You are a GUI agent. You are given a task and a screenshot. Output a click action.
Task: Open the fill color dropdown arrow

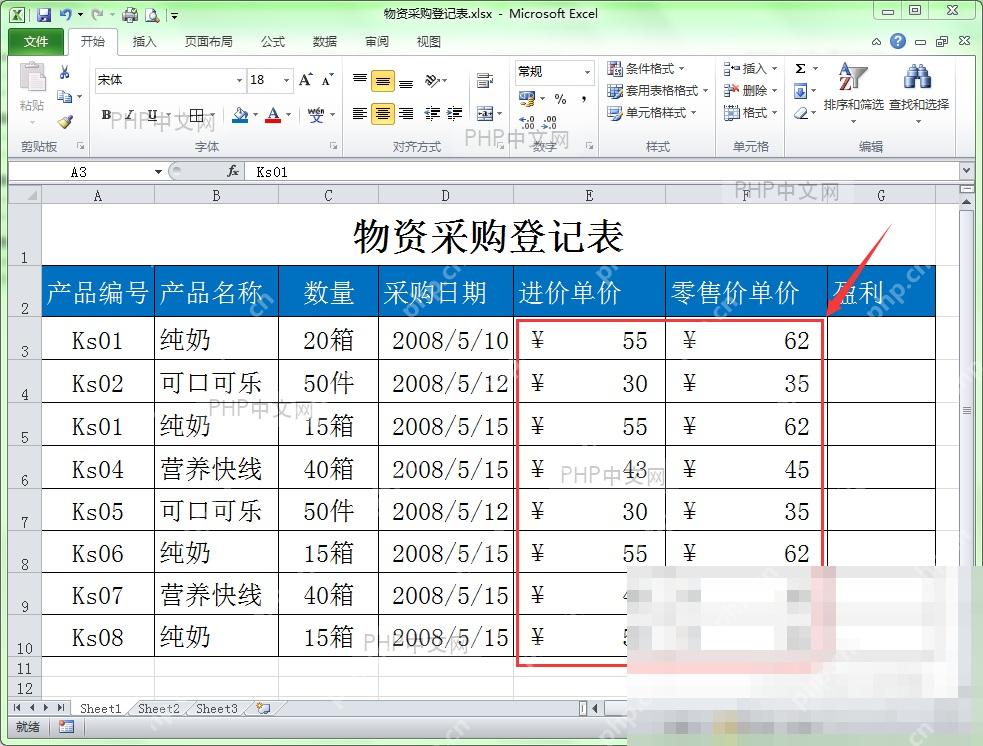click(x=255, y=115)
